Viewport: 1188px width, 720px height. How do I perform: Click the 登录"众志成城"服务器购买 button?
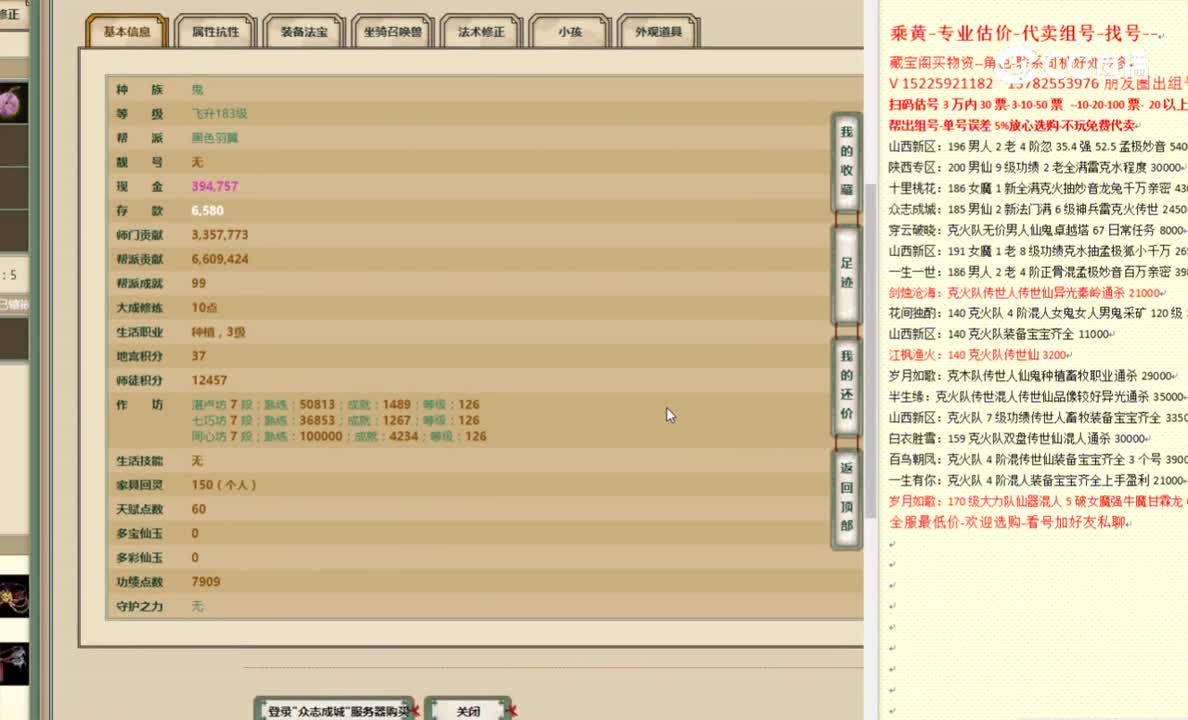(x=334, y=711)
